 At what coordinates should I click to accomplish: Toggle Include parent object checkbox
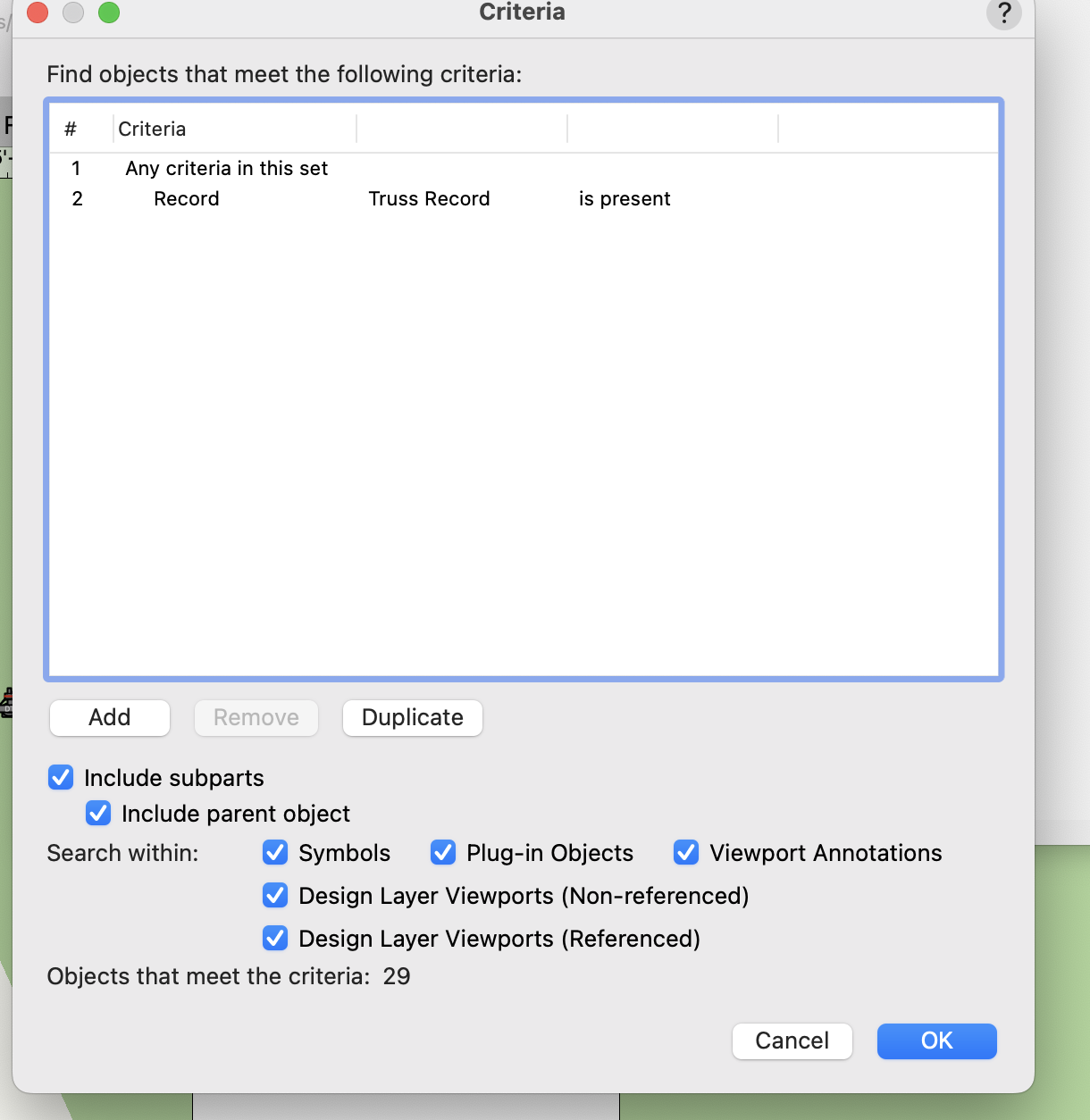point(98,814)
